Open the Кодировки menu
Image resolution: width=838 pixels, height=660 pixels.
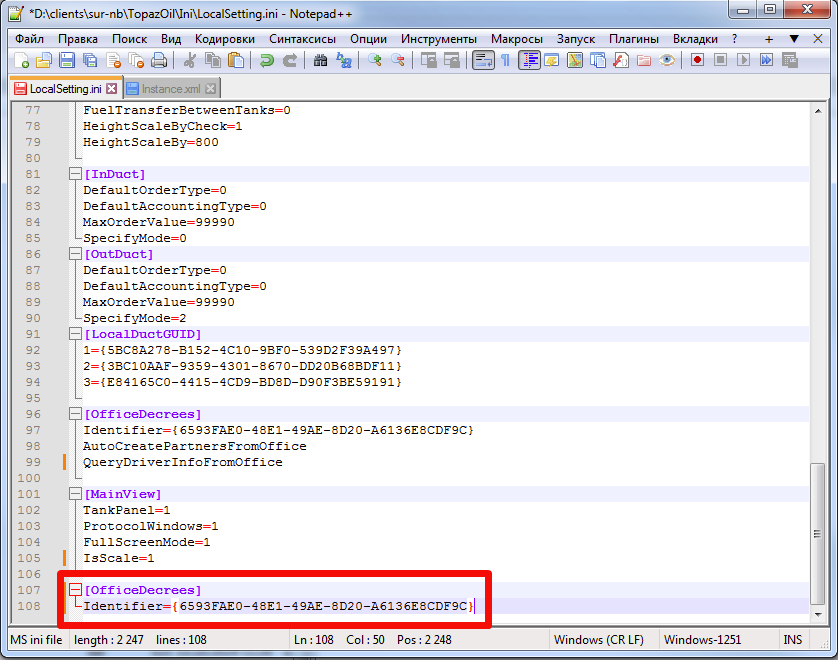point(224,39)
